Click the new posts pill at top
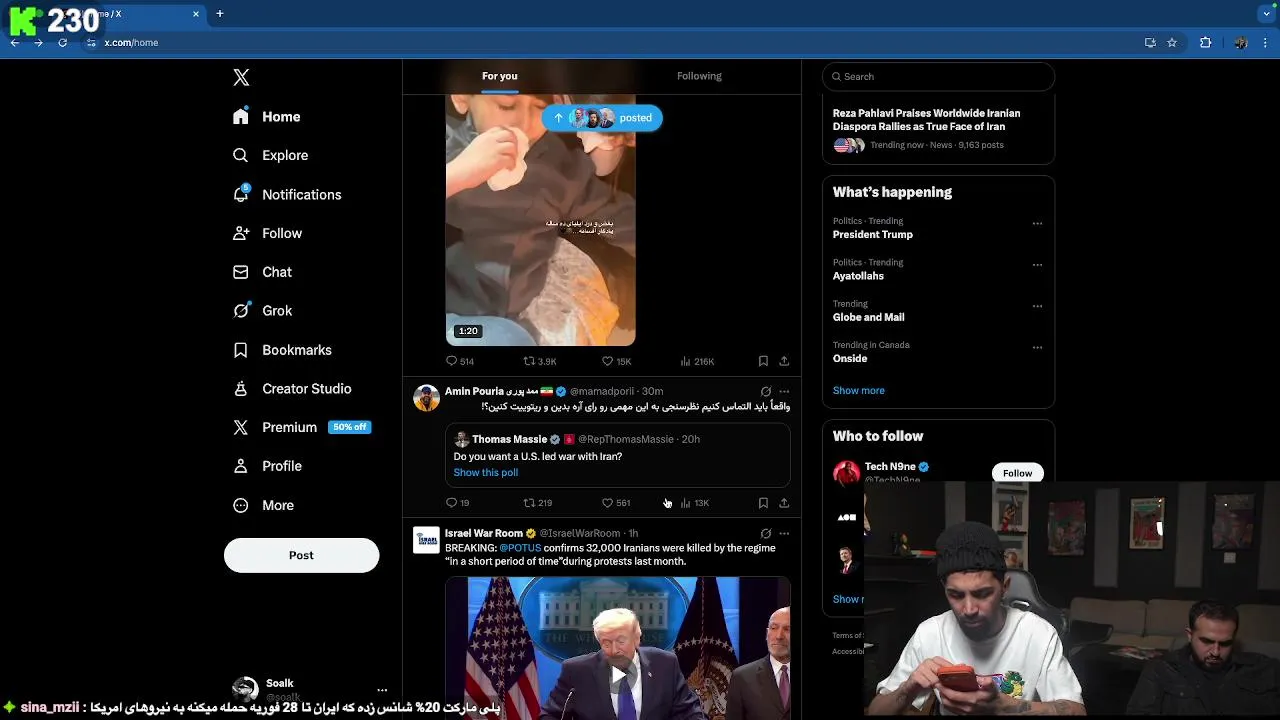 pyautogui.click(x=602, y=118)
